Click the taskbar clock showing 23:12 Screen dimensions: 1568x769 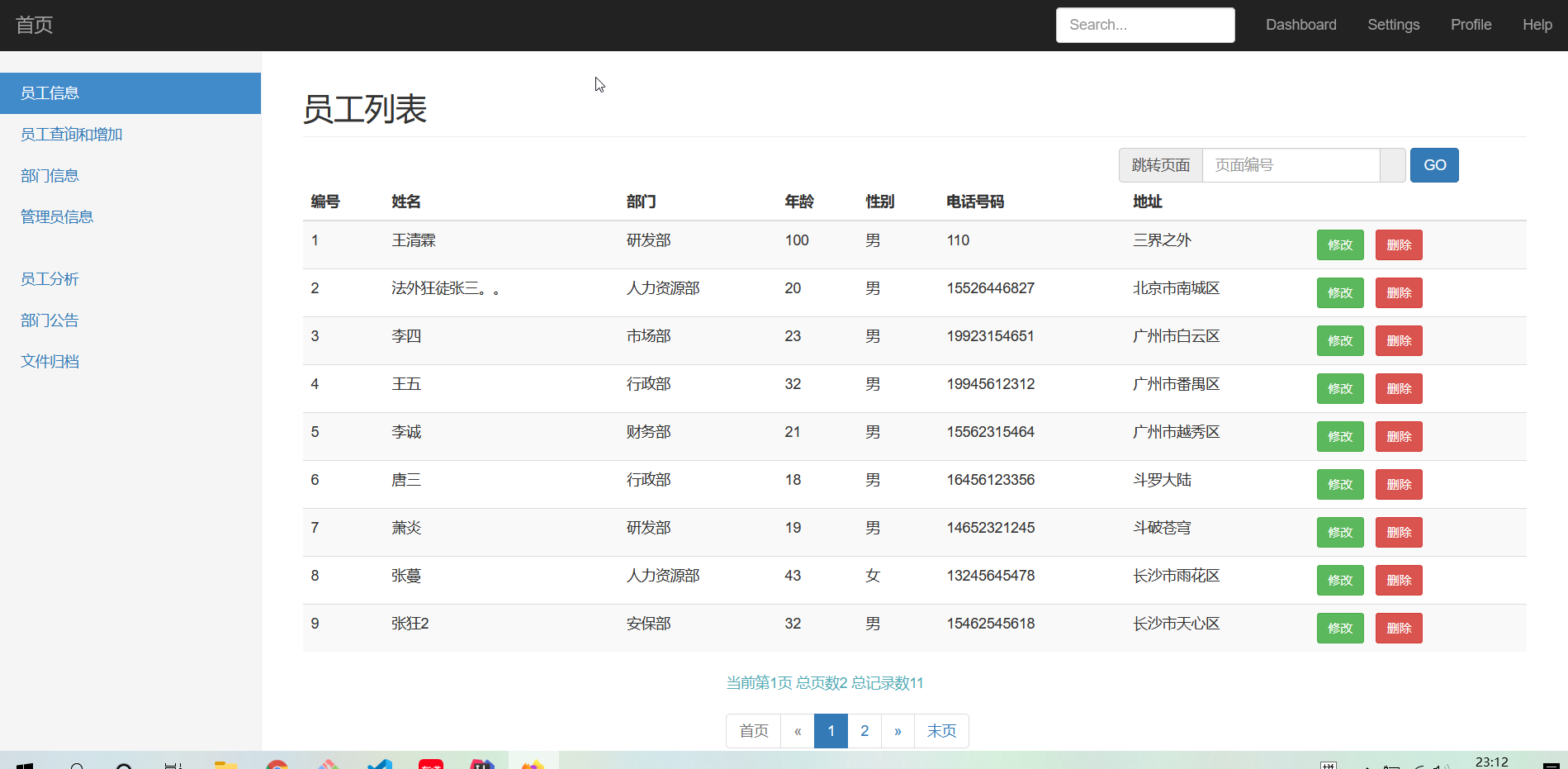coord(1491,762)
